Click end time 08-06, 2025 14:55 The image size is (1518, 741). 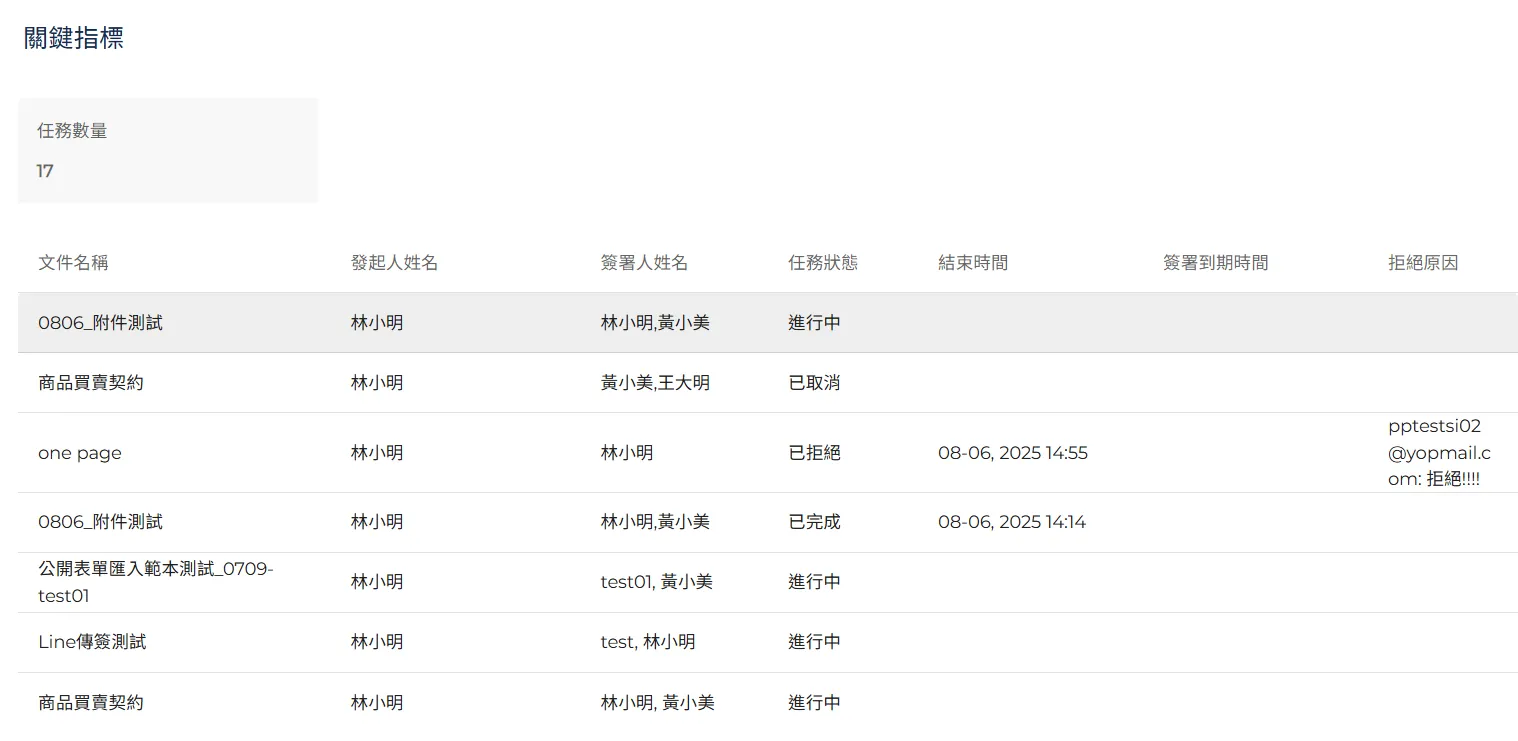tap(1012, 453)
